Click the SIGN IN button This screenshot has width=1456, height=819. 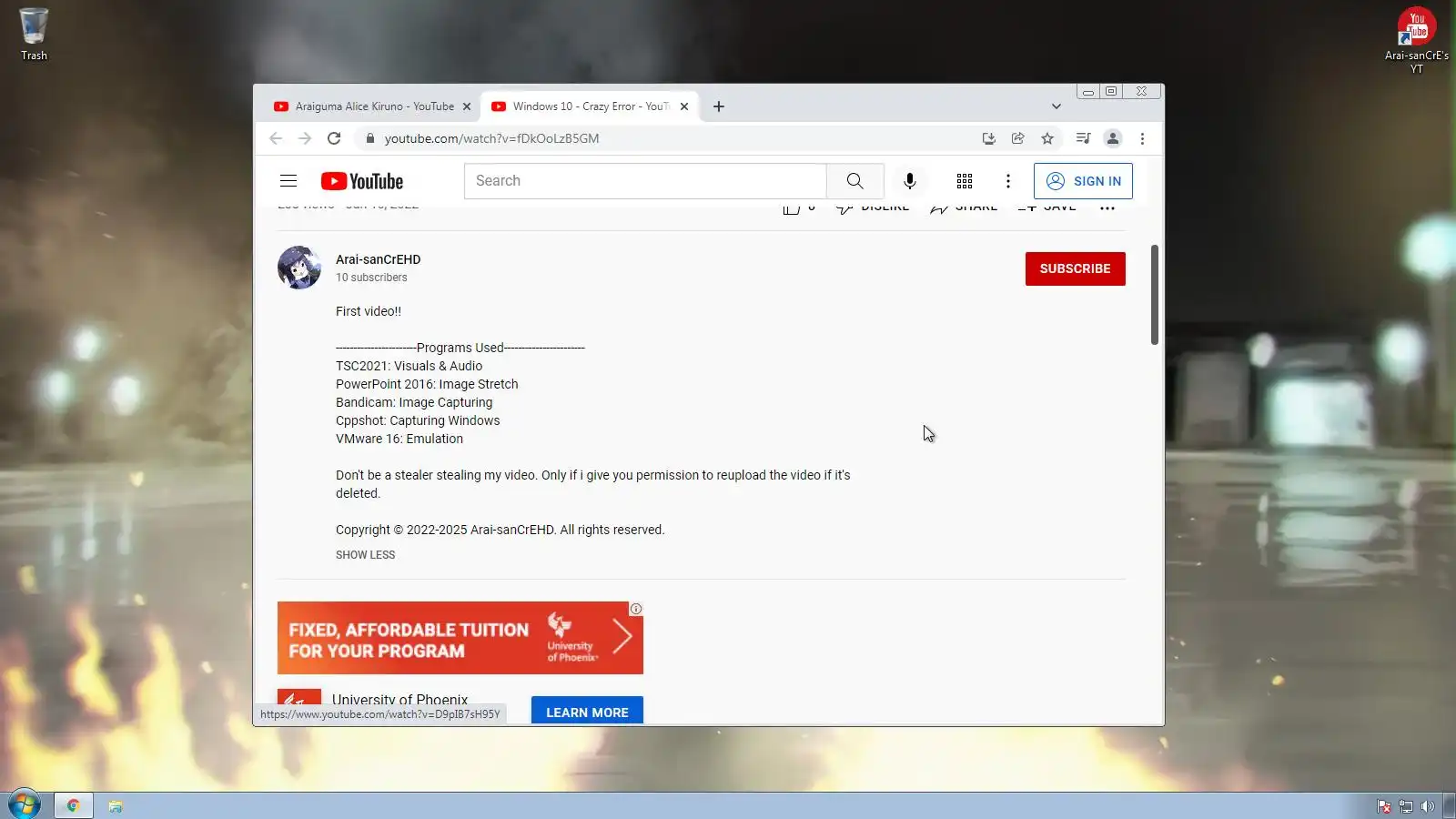[1083, 181]
